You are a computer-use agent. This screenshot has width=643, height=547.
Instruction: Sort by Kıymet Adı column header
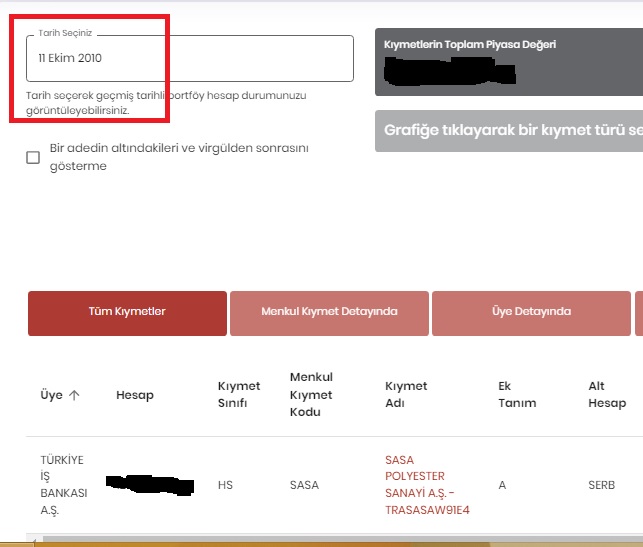click(406, 394)
